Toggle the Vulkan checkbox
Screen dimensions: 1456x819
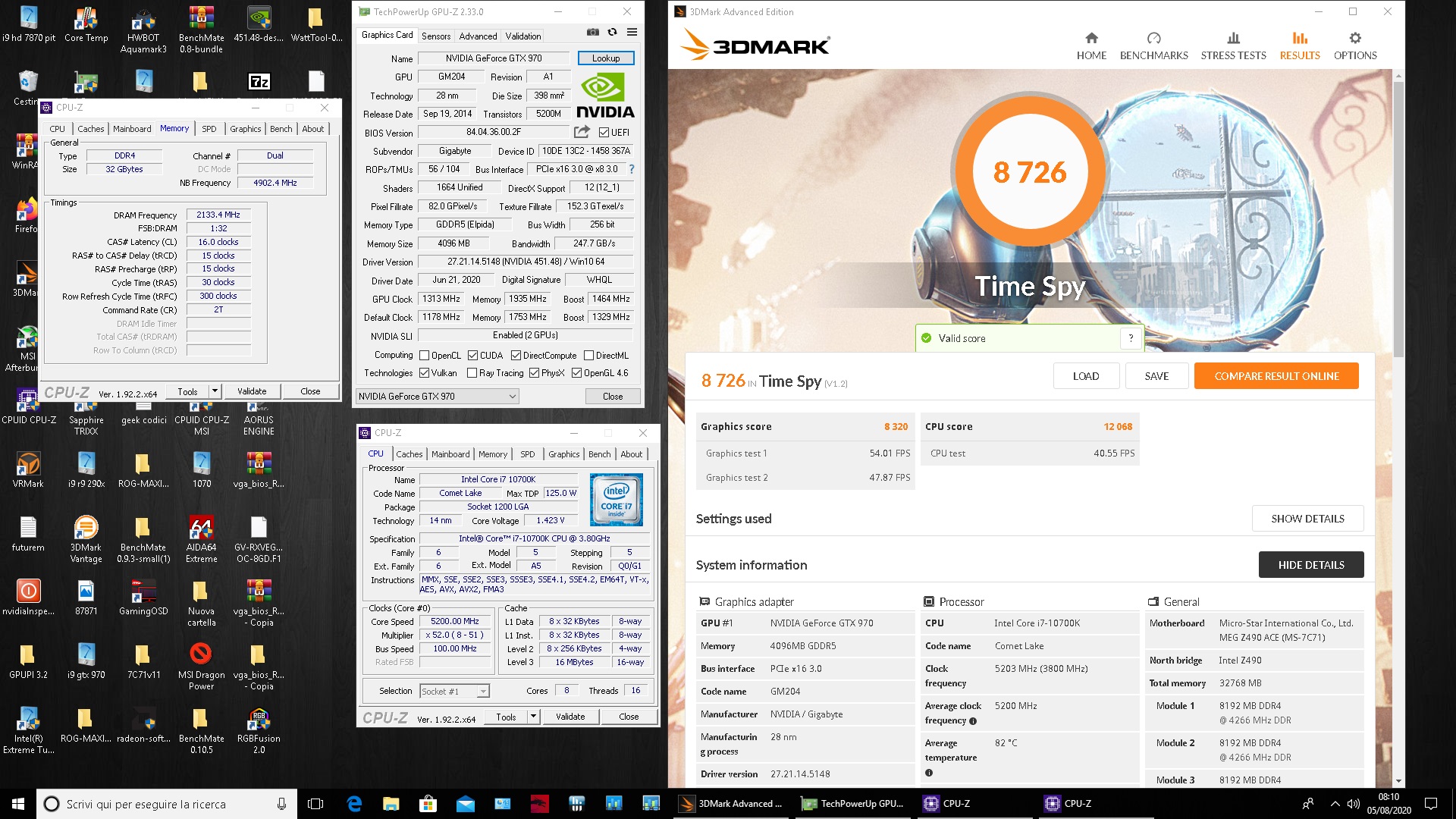pyautogui.click(x=425, y=373)
